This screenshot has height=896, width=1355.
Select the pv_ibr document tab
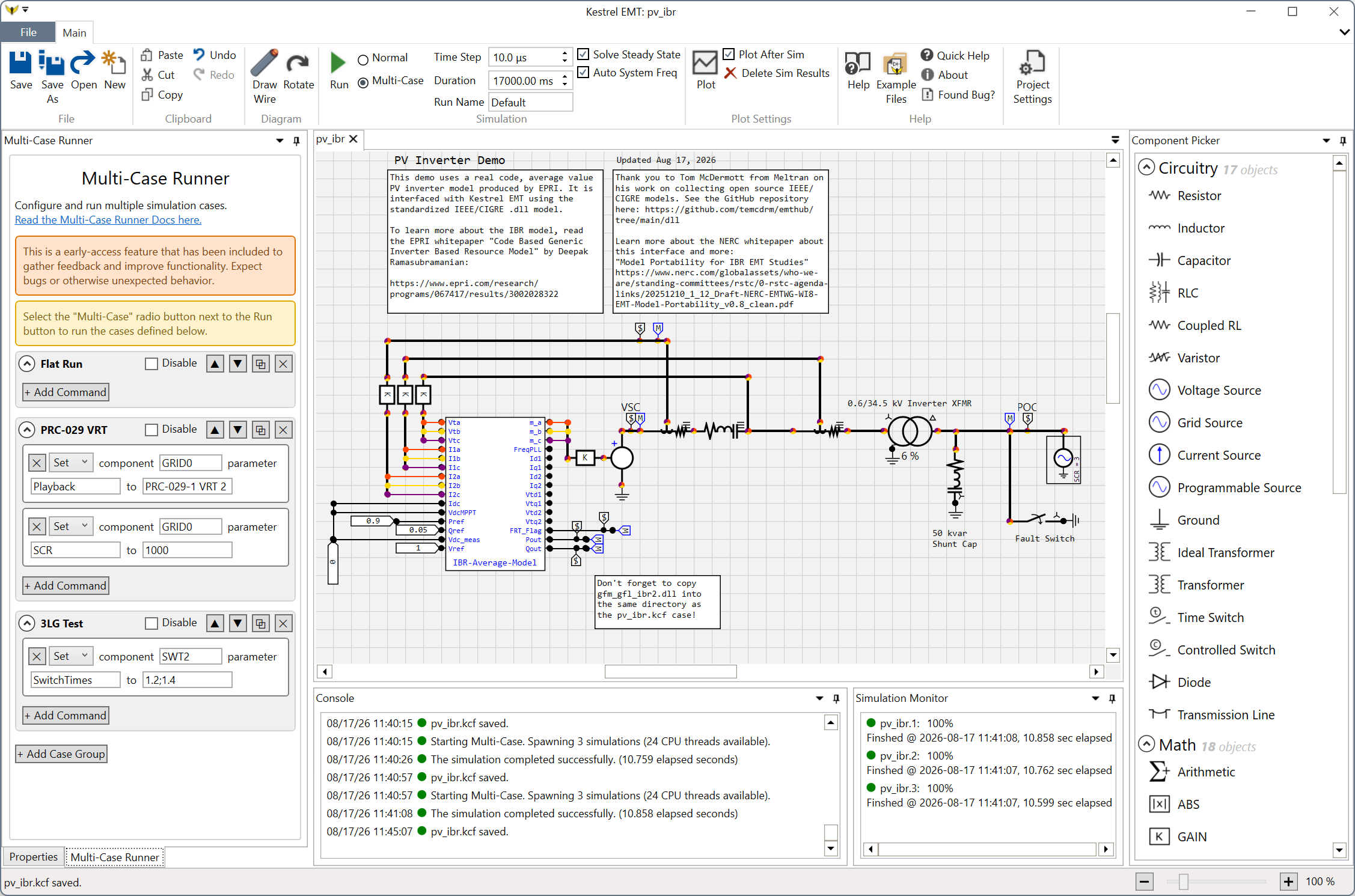tap(331, 139)
